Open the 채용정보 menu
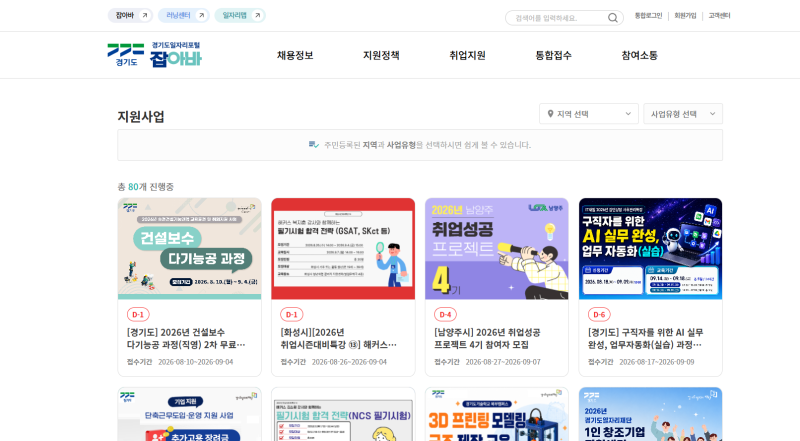 [295, 55]
